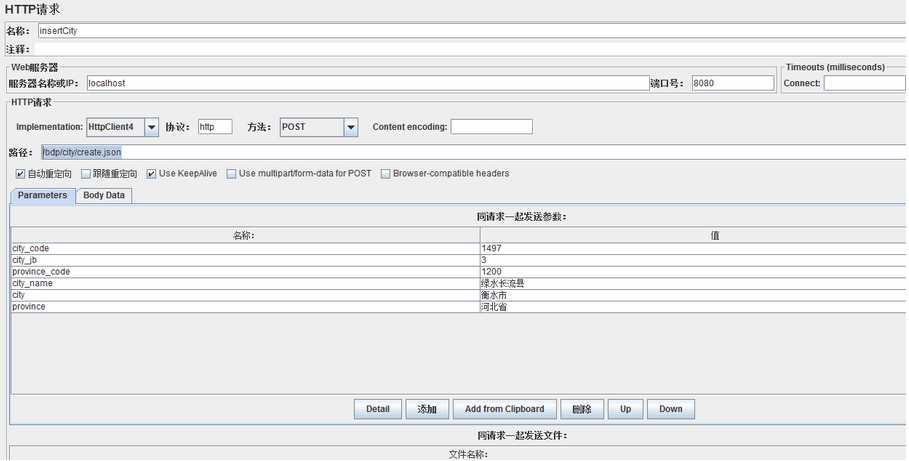Image resolution: width=909 pixels, height=461 pixels.
Task: Focus the 协议 field containing http
Action: 215,127
